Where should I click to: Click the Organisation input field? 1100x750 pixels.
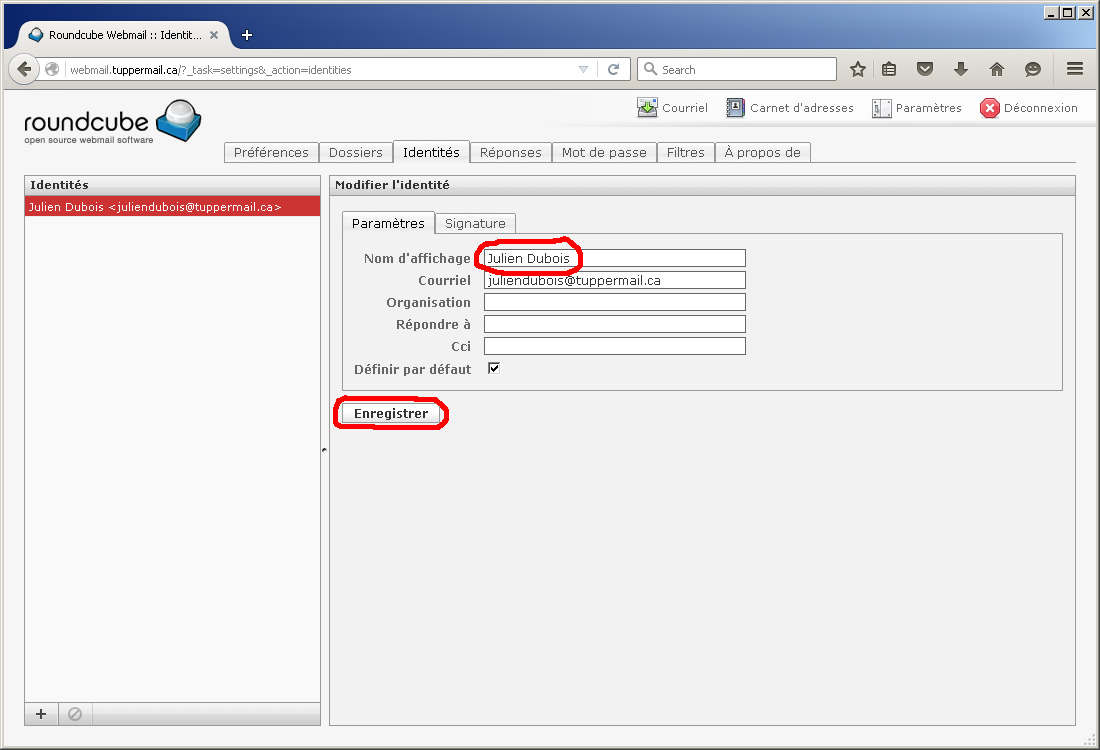(x=614, y=302)
